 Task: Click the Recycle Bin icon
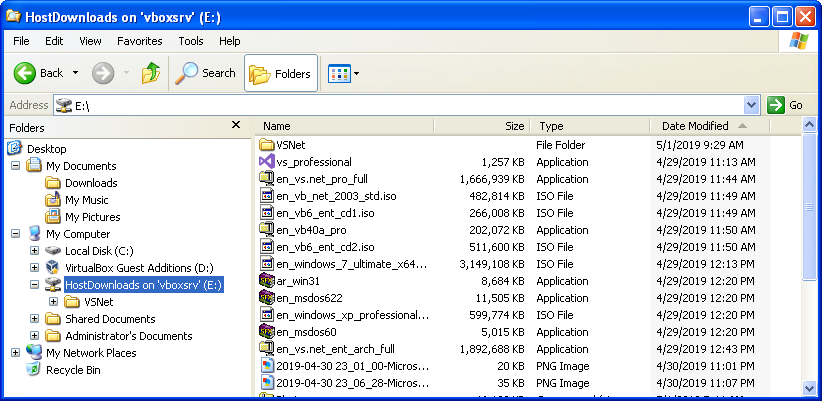34,370
